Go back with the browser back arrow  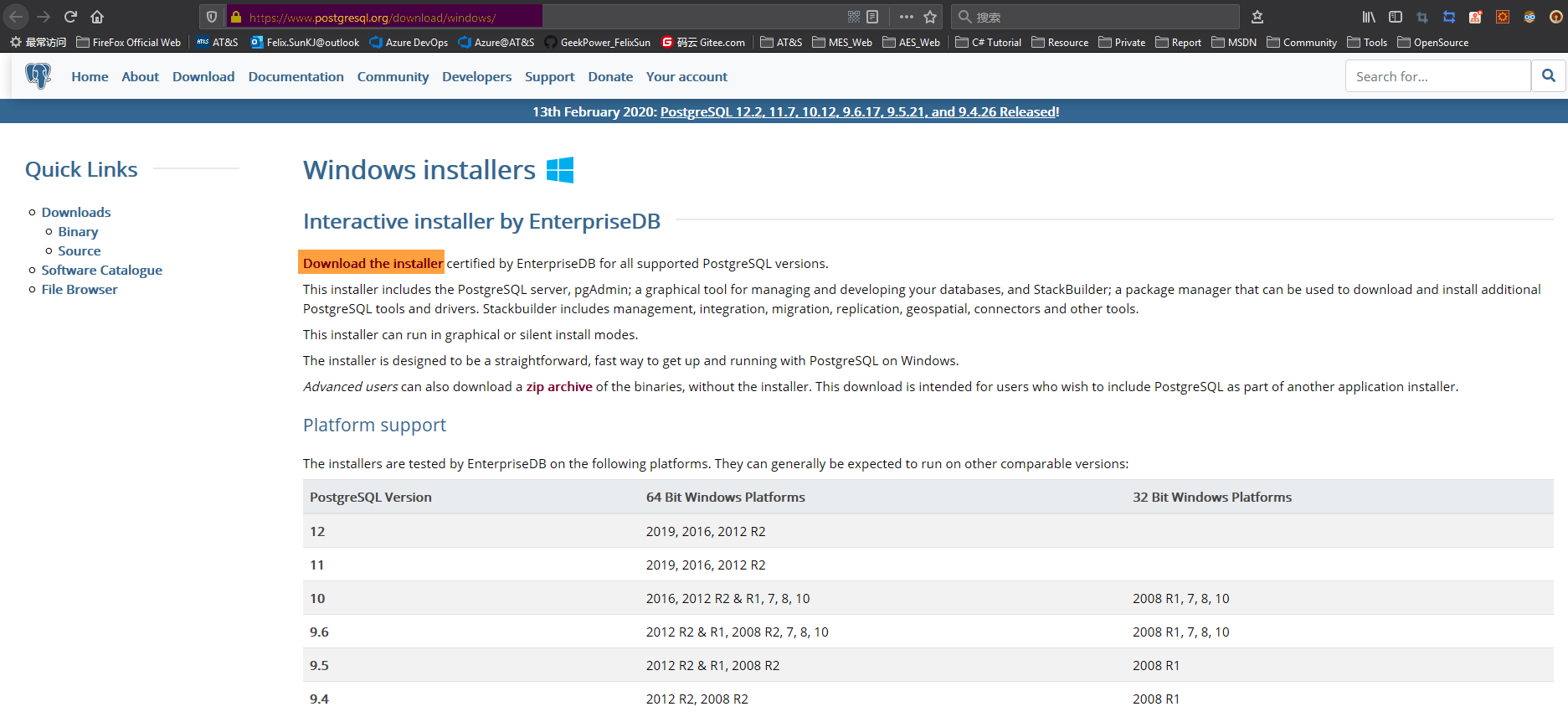click(16, 17)
